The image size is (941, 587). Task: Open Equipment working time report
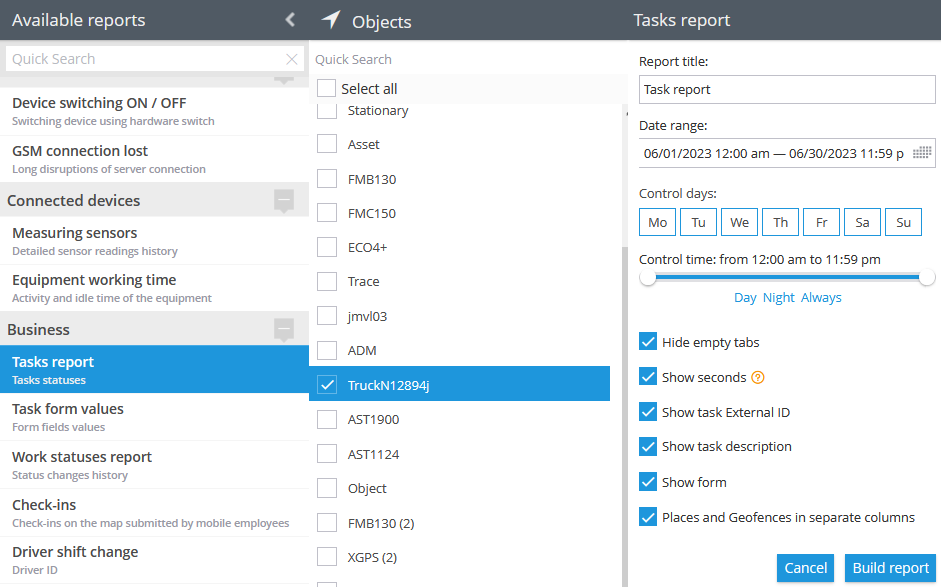154,288
